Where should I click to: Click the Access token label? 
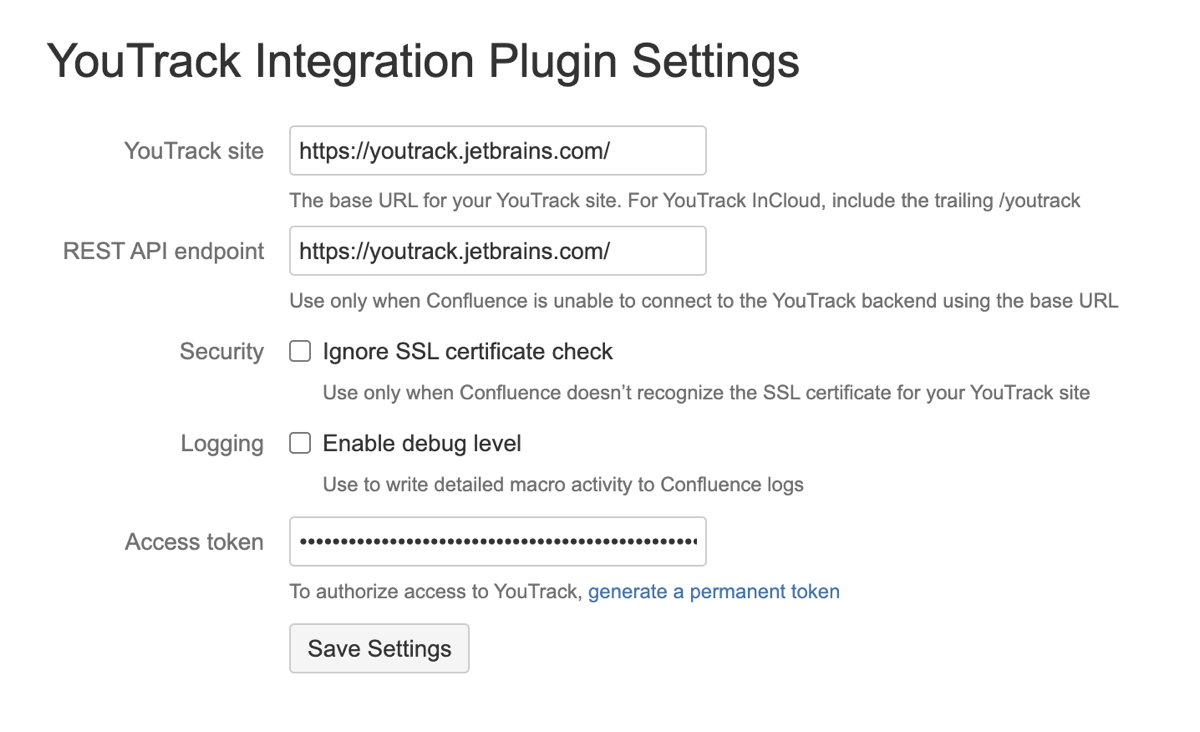(x=194, y=541)
